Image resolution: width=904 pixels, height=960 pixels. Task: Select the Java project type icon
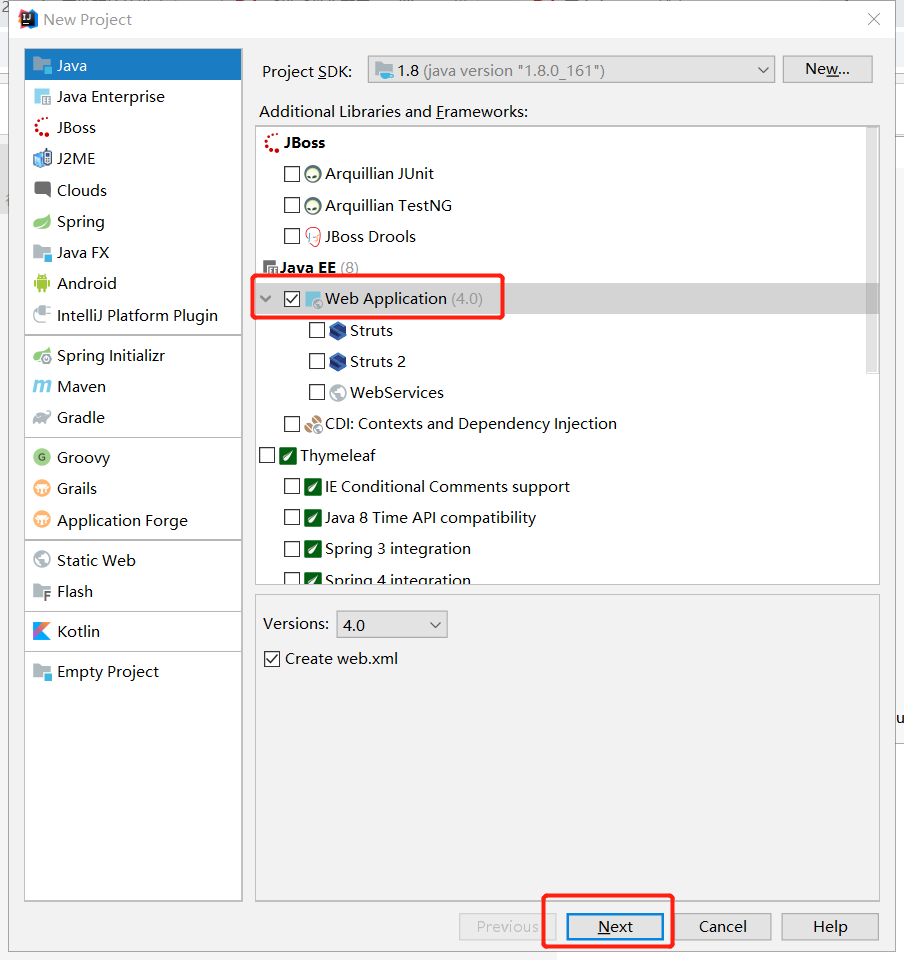[42, 65]
